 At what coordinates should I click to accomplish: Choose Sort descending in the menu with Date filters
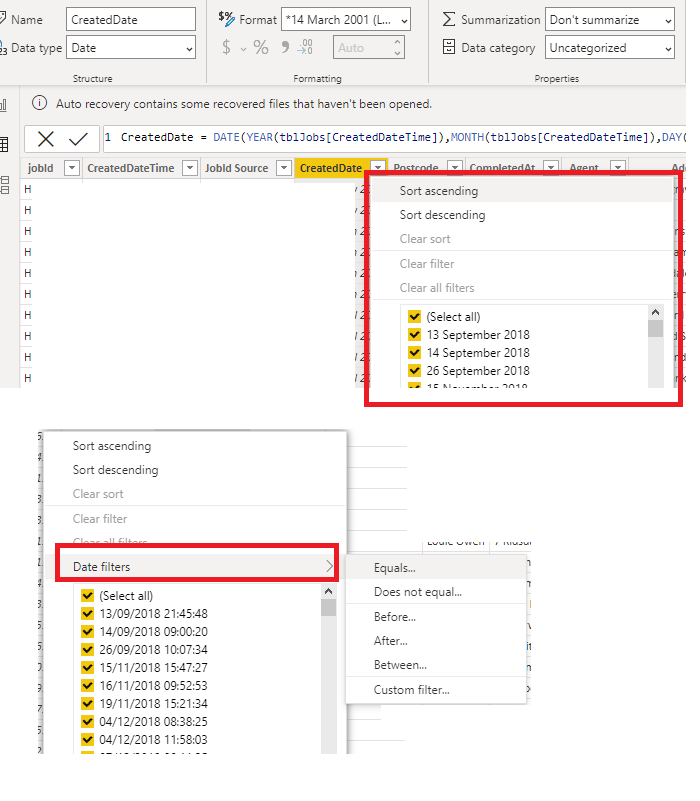point(195,470)
